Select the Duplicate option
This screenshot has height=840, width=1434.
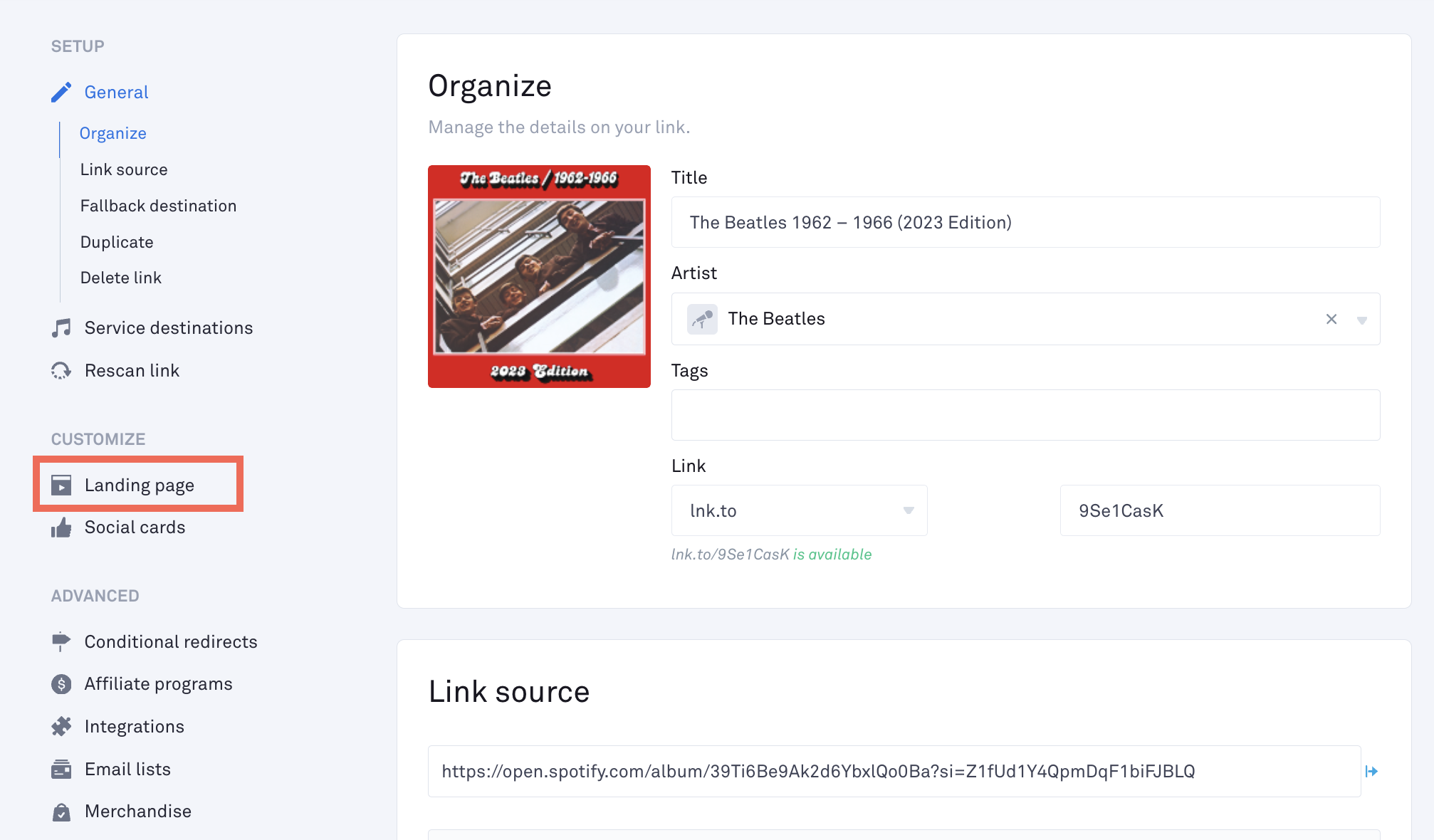point(117,242)
